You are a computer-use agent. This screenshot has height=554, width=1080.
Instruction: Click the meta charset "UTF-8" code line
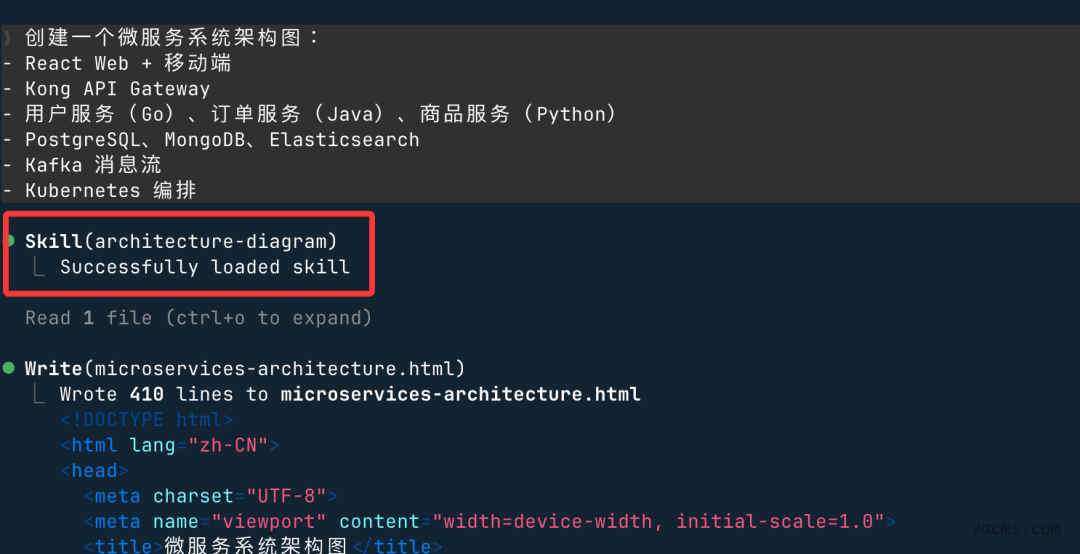click(210, 496)
